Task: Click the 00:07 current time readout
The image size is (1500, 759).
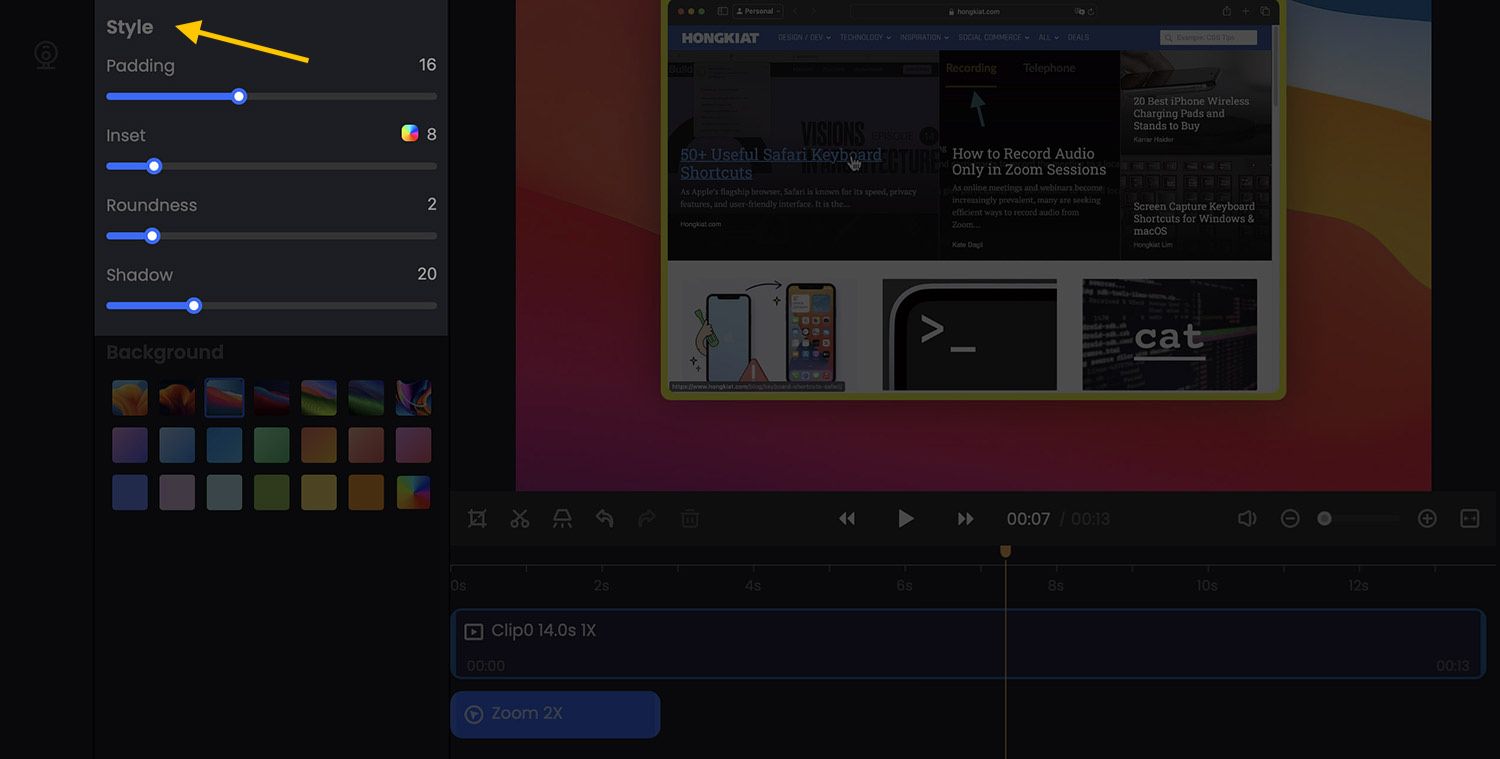Action: pos(1028,518)
